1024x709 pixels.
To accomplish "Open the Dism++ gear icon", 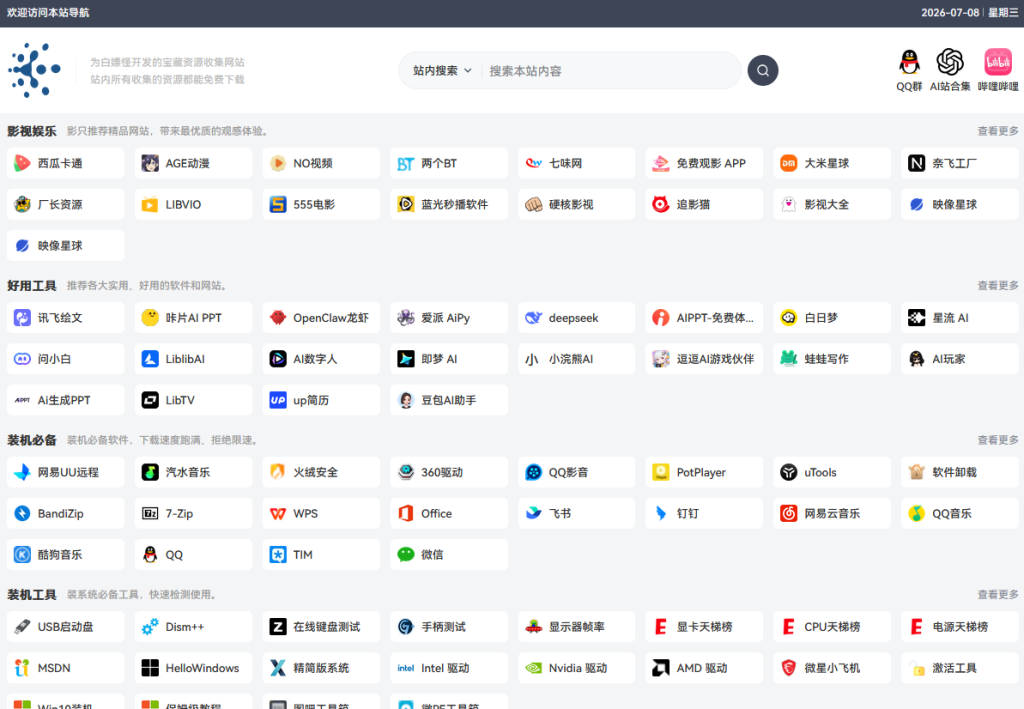I will click(x=150, y=627).
